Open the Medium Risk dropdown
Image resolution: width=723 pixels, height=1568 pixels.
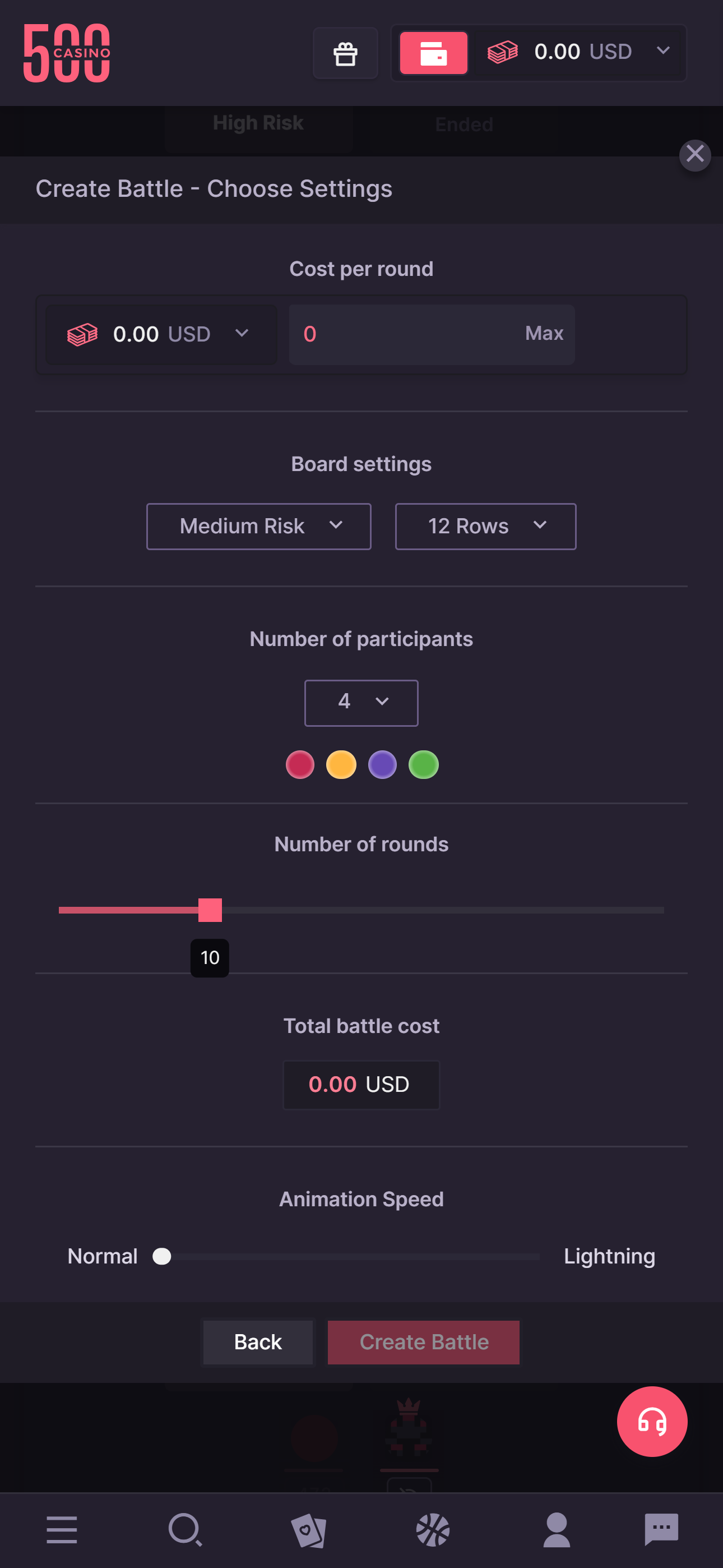(x=258, y=527)
